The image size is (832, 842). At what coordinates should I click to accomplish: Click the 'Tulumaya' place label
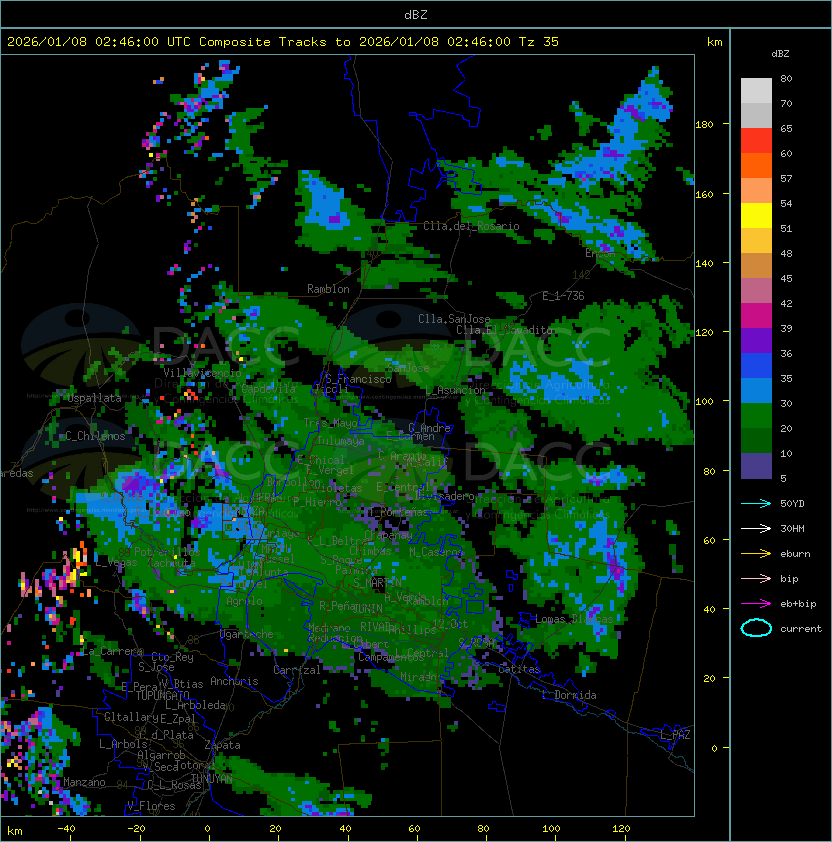(341, 441)
